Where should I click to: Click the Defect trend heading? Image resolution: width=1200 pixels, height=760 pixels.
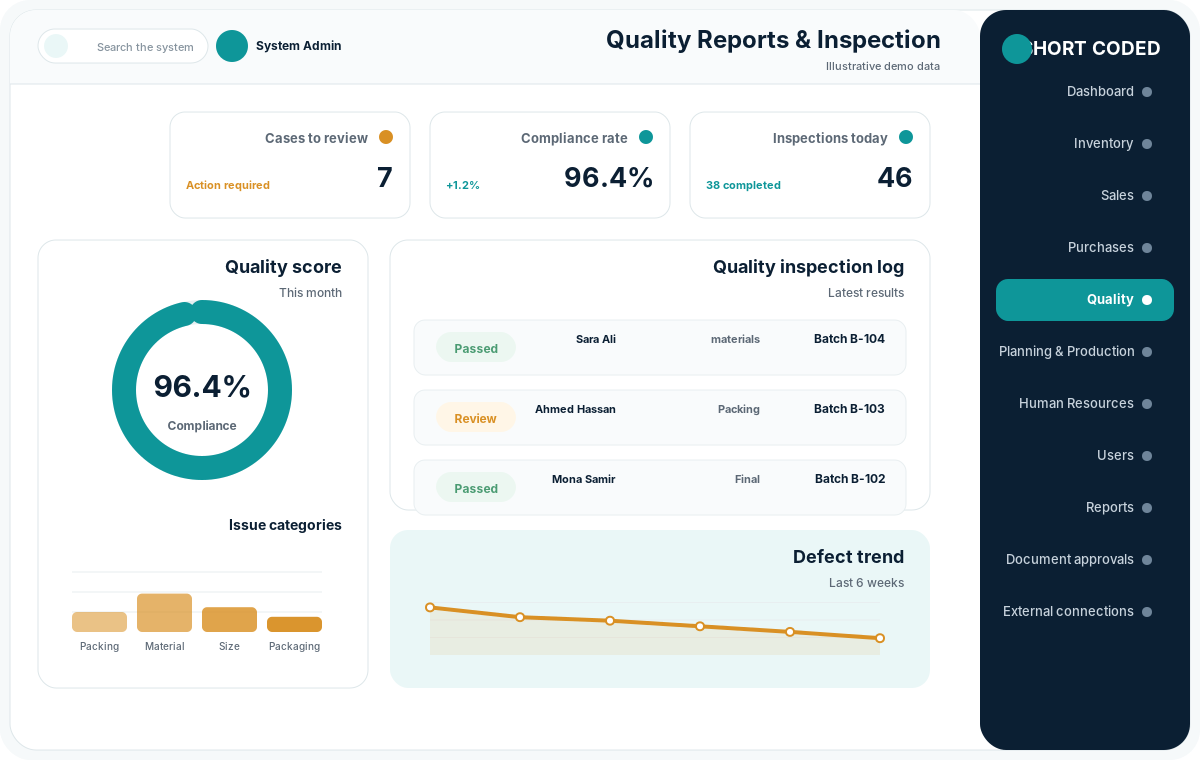click(848, 556)
